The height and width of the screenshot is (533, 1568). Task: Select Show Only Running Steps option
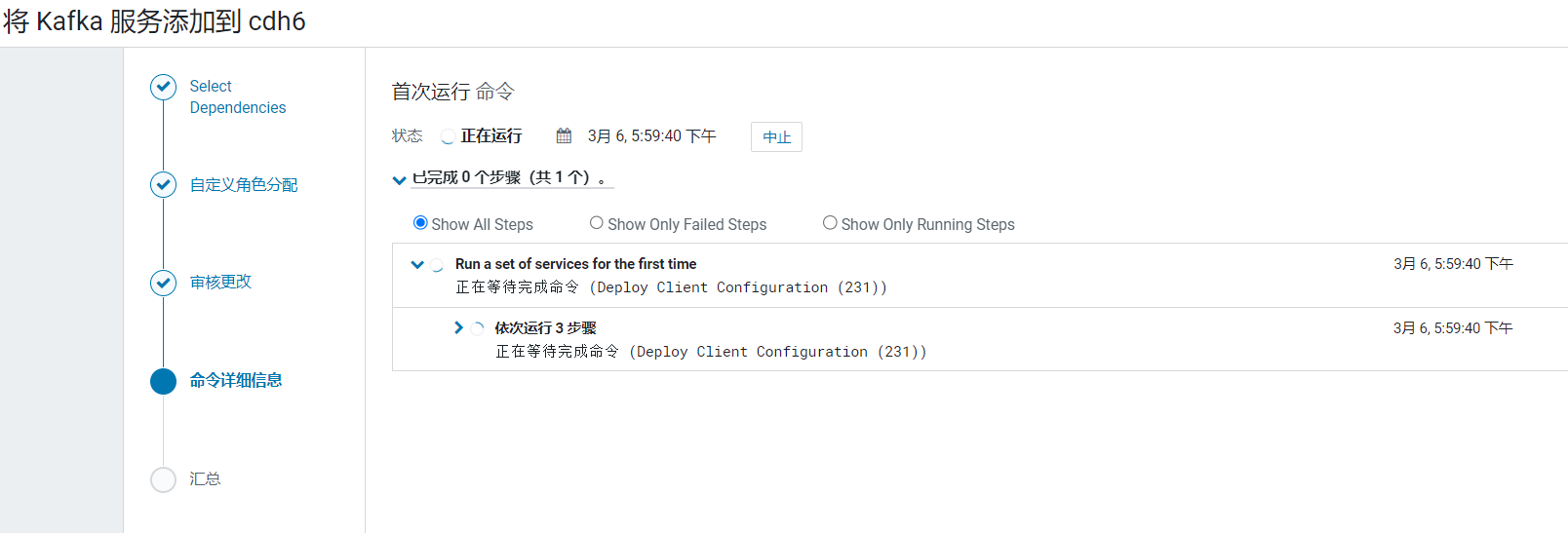(830, 223)
